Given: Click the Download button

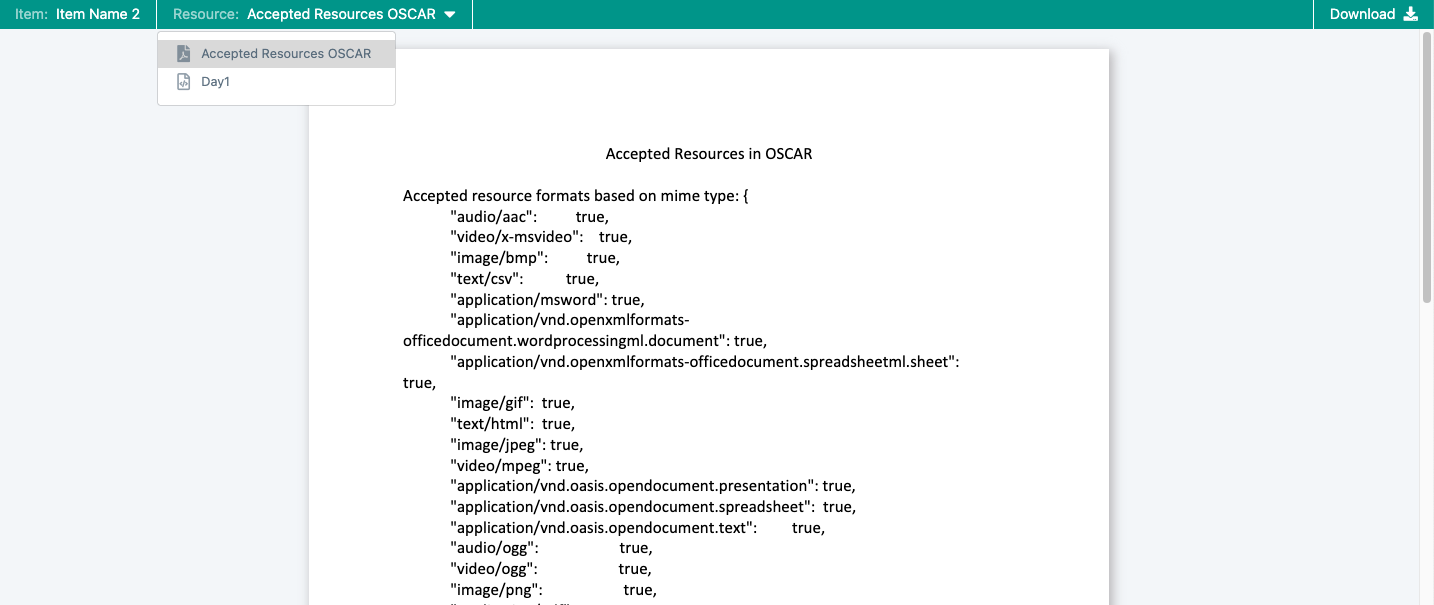Looking at the screenshot, I should click(1373, 14).
